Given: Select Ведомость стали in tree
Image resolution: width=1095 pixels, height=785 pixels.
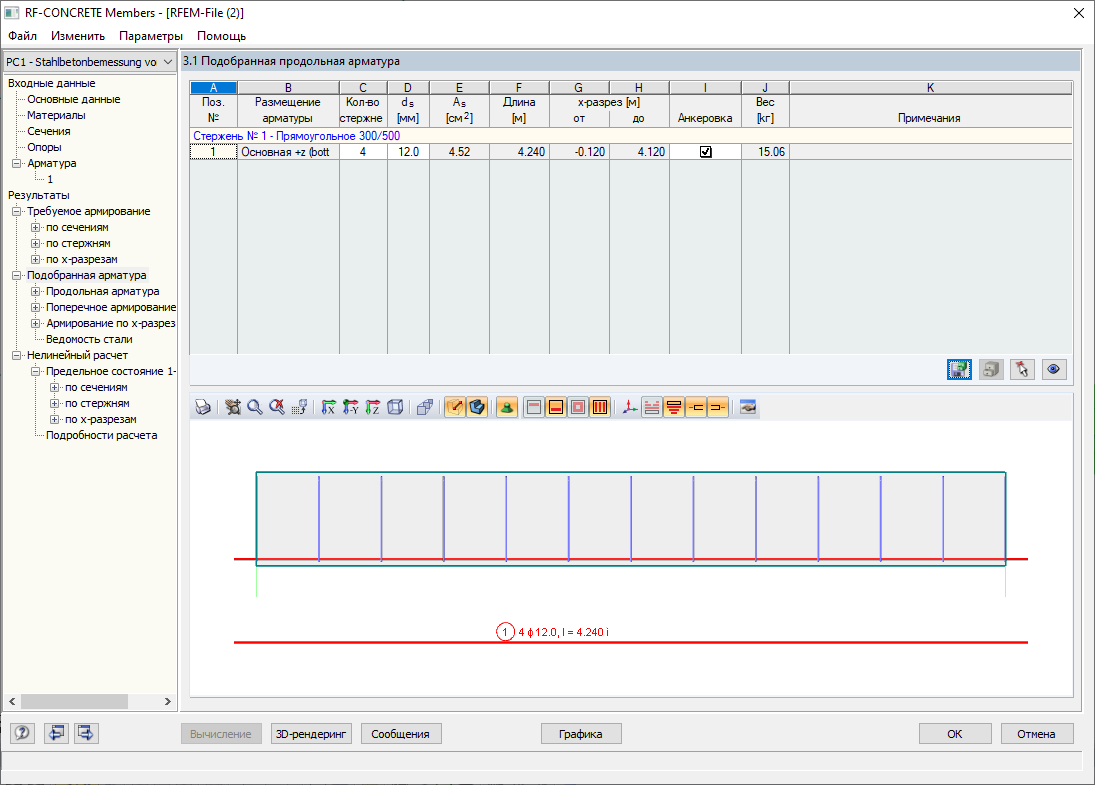Looking at the screenshot, I should coord(89,339).
